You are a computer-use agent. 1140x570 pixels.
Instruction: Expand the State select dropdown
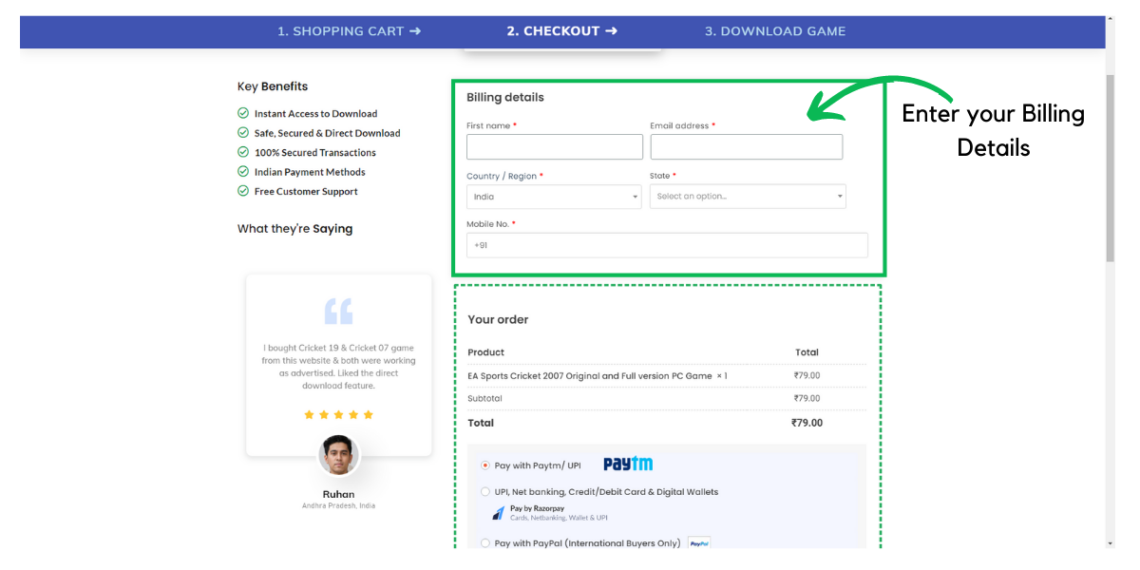(x=747, y=197)
